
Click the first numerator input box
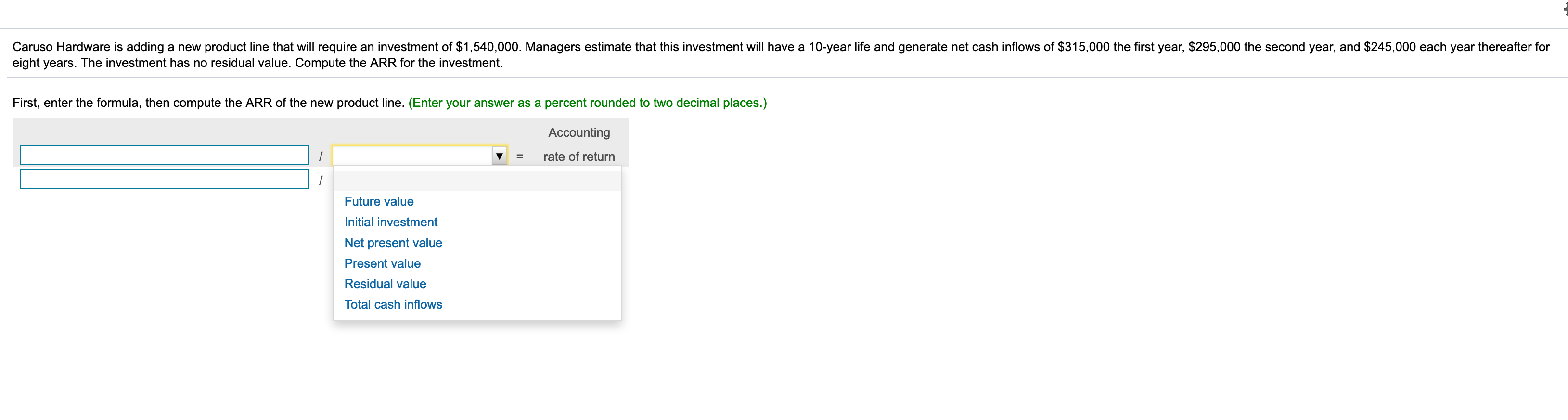coord(164,155)
